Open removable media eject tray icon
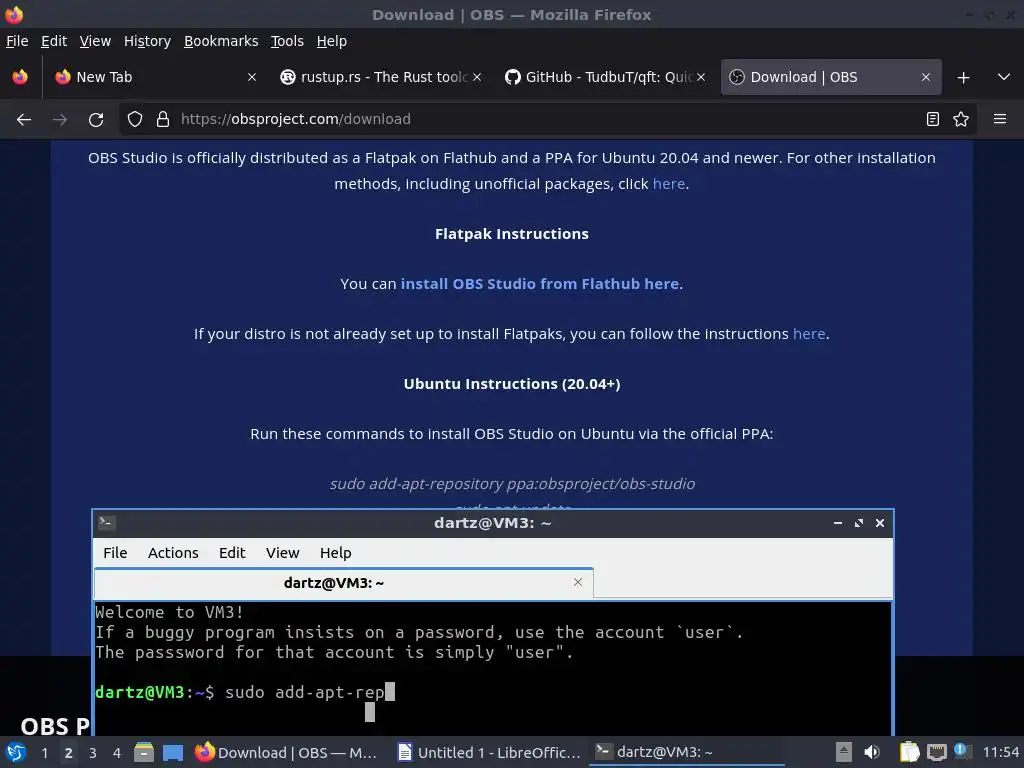Viewport: 1024px width, 768px height. [844, 752]
